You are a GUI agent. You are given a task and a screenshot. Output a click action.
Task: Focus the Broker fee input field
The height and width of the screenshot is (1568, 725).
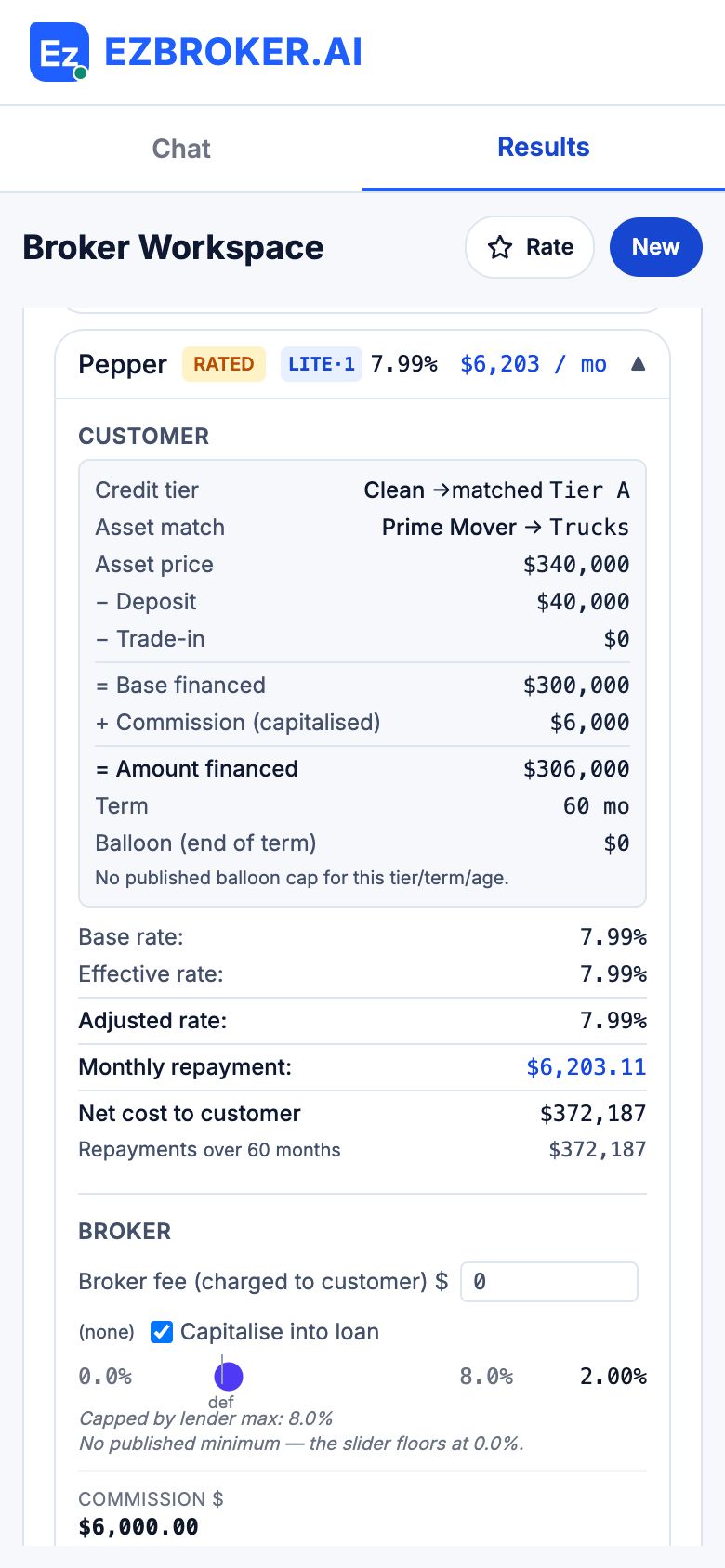coord(549,1282)
